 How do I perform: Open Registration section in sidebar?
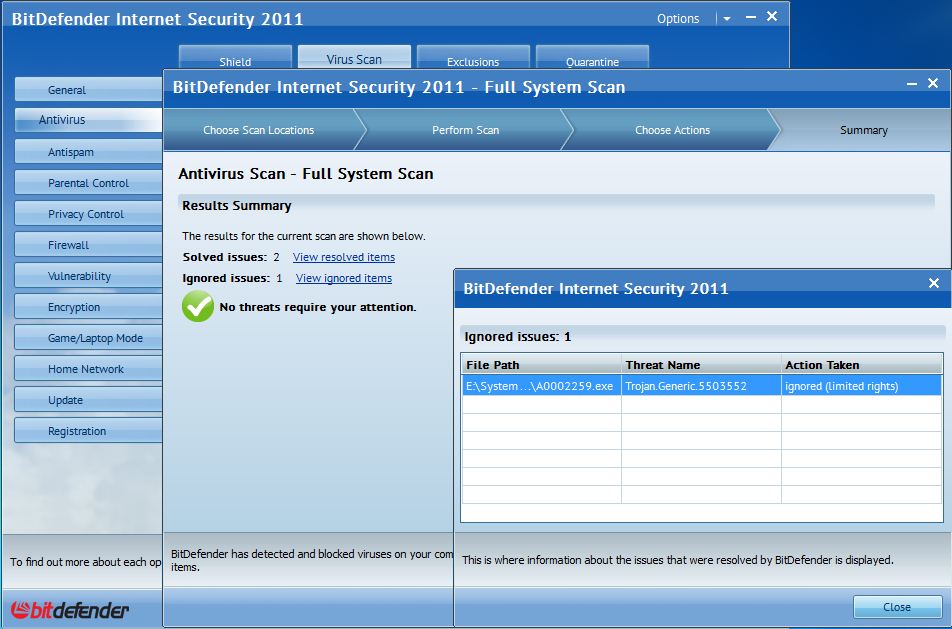(x=89, y=430)
